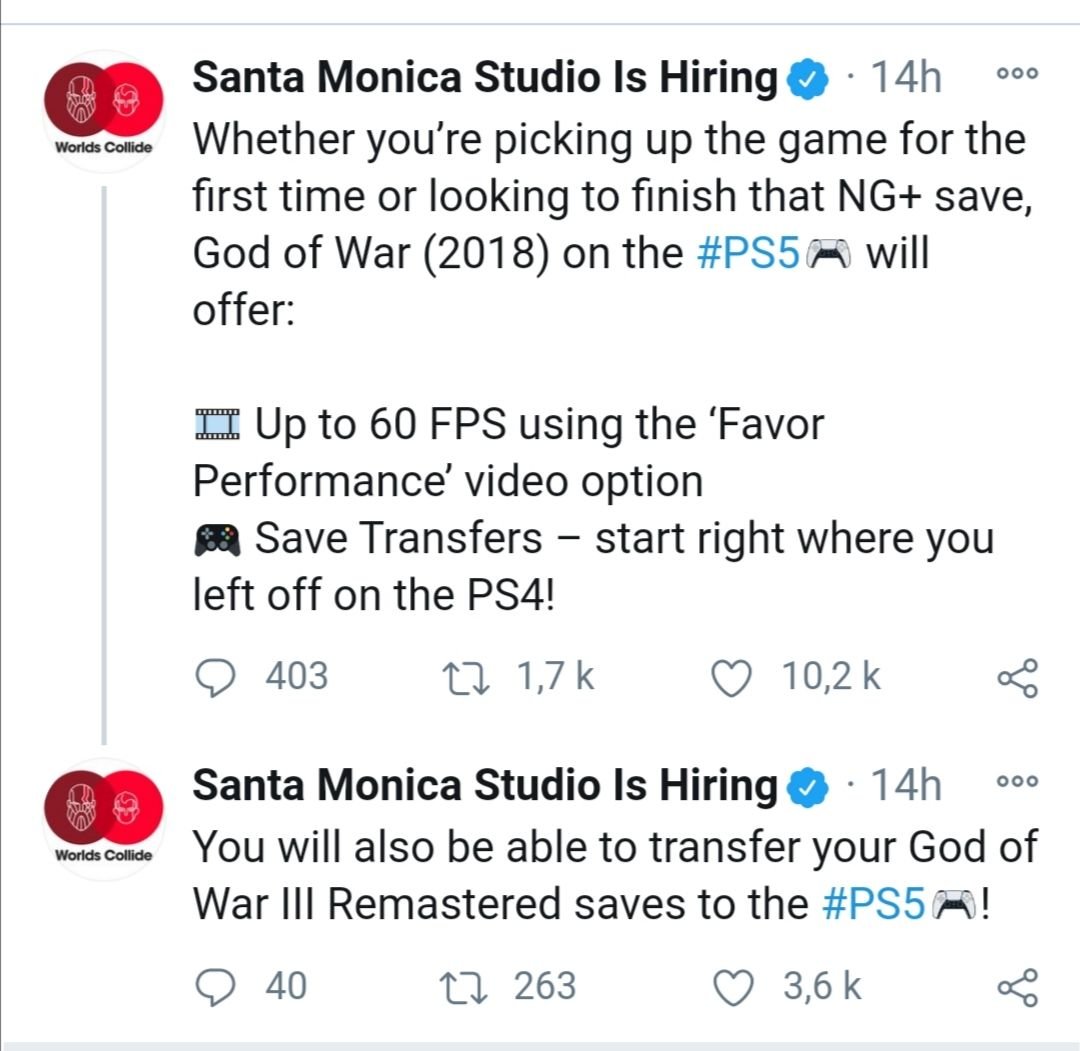Open more options on the second tweet
This screenshot has width=1080, height=1051.
1017,782
